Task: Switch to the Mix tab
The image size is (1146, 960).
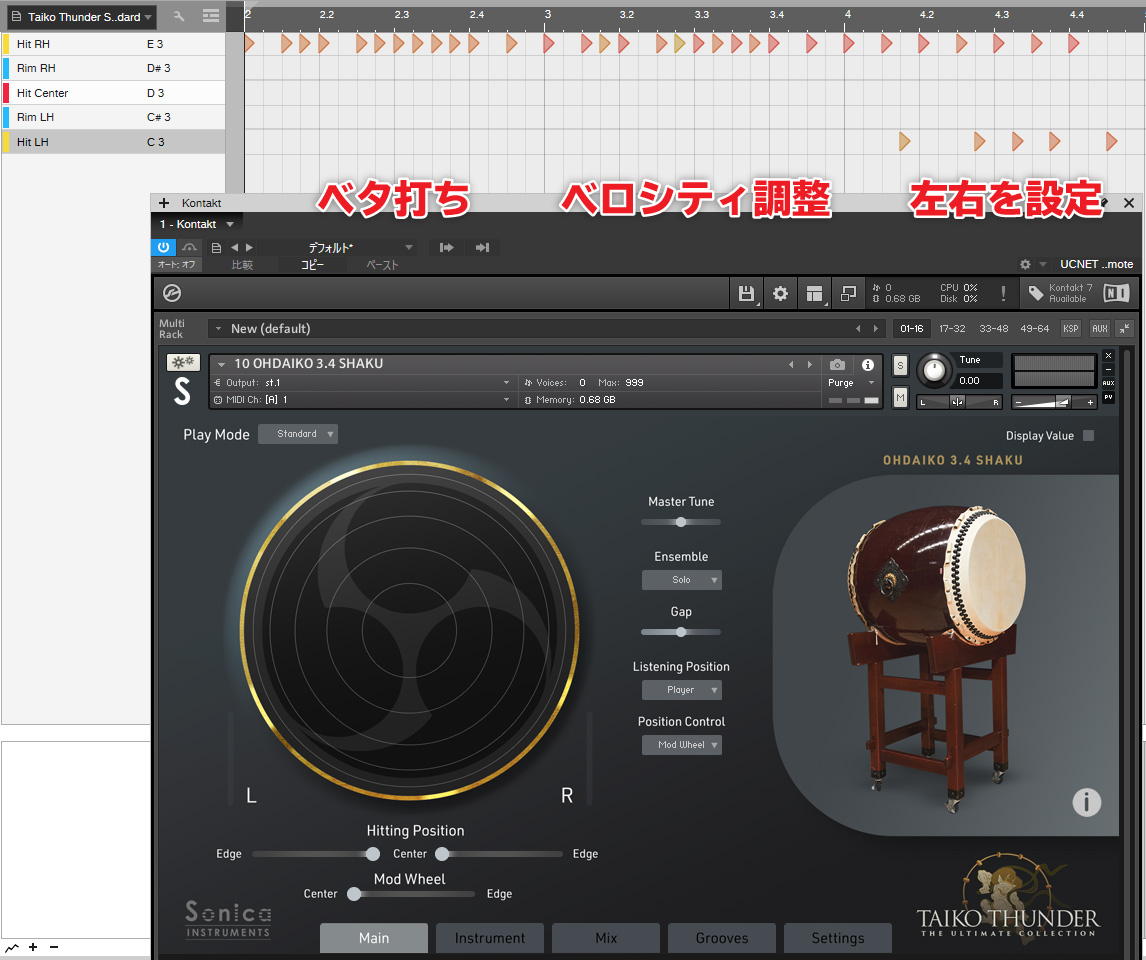Action: pyautogui.click(x=606, y=938)
